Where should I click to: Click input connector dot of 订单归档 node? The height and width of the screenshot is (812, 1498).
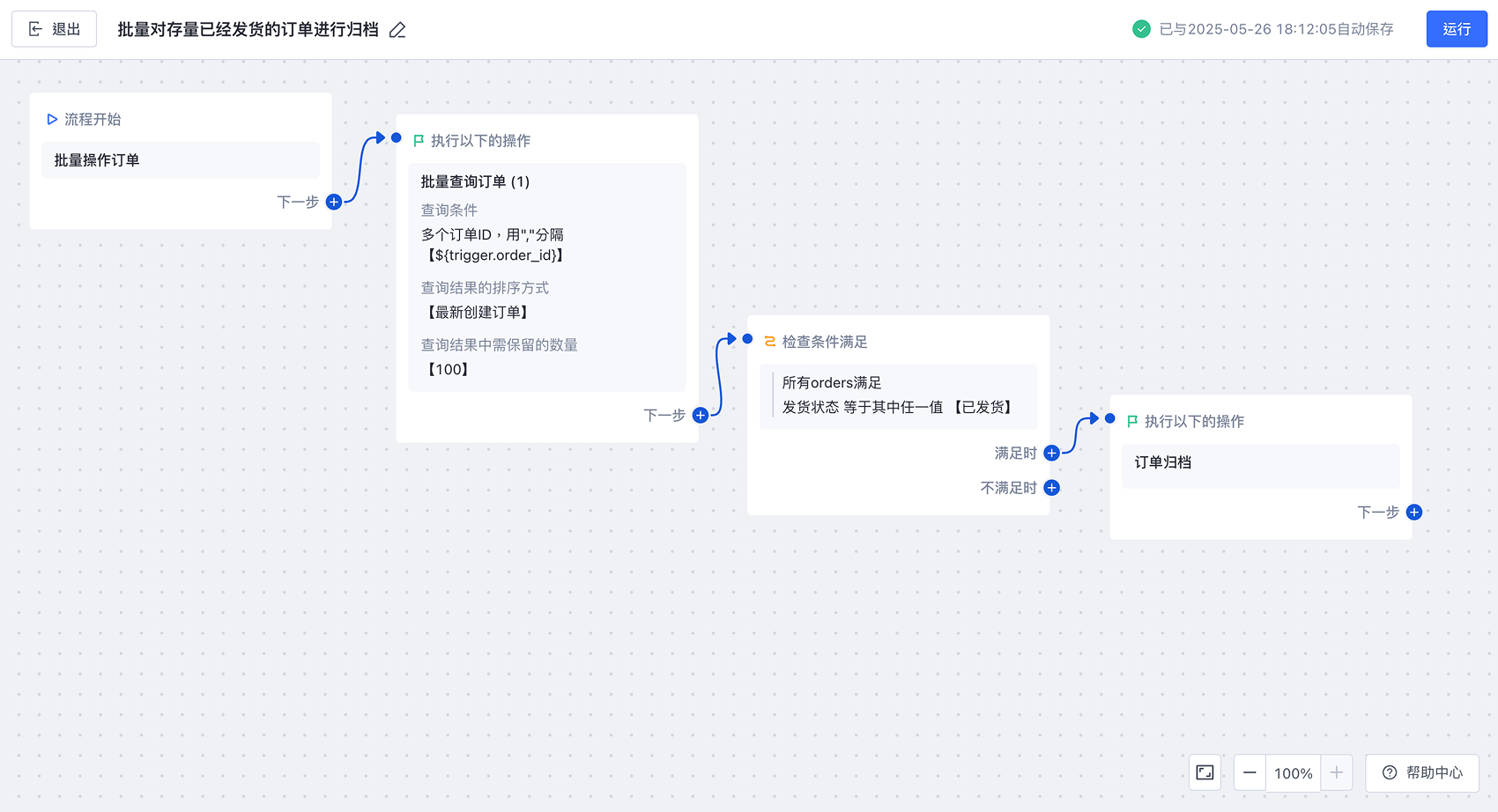(x=1110, y=418)
